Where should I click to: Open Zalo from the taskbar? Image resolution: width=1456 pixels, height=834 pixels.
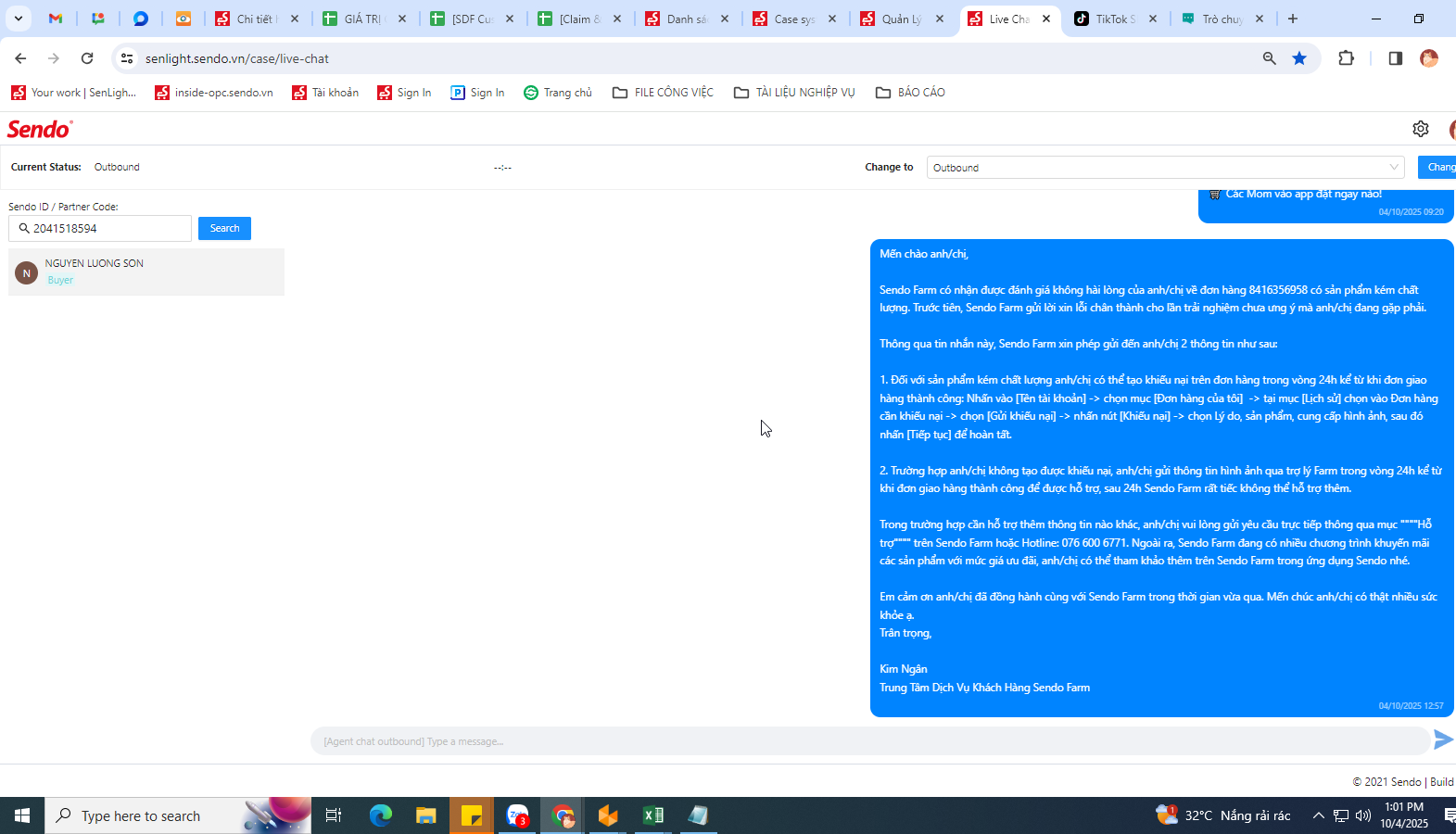517,815
